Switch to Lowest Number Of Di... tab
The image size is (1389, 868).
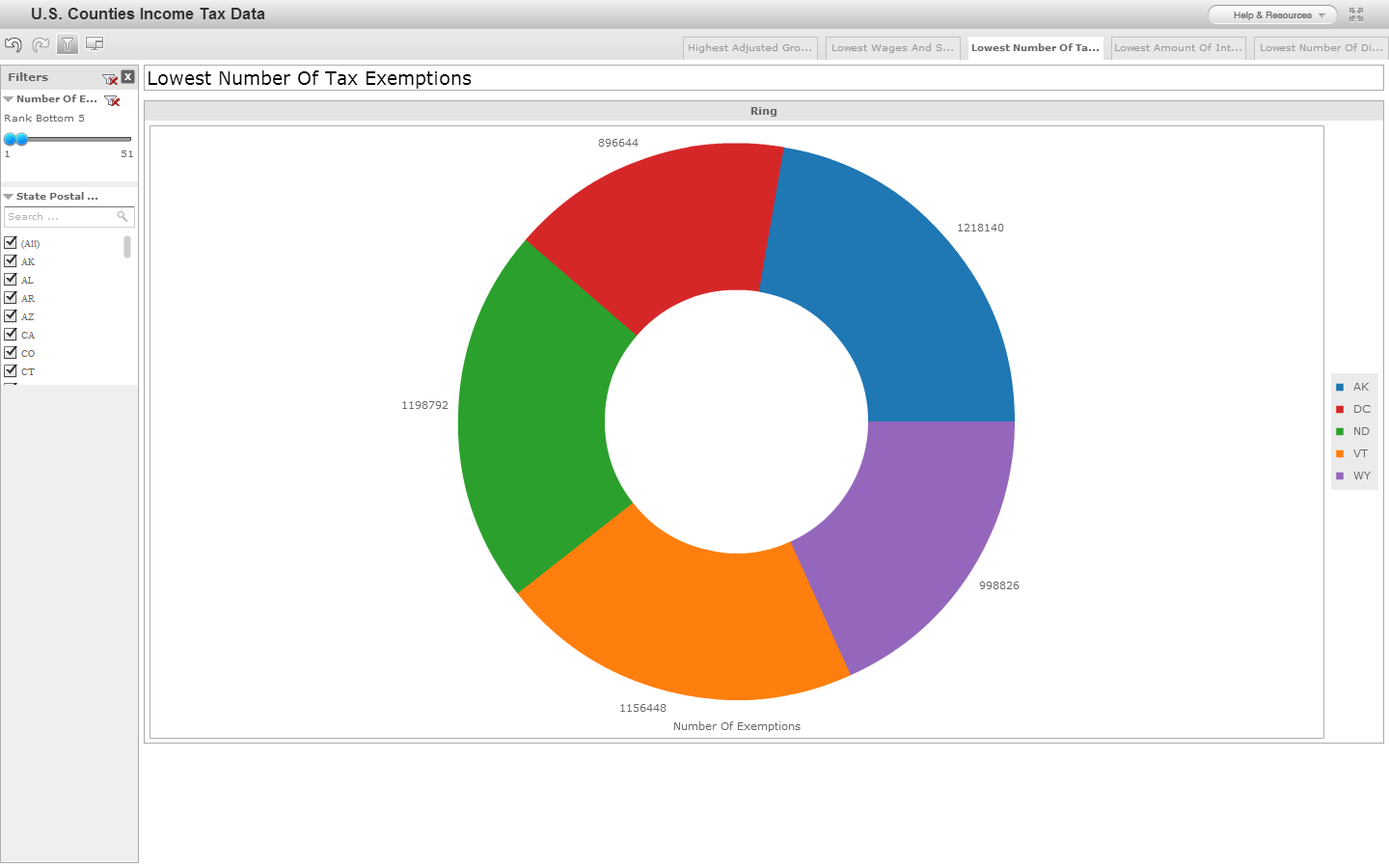tap(1321, 48)
